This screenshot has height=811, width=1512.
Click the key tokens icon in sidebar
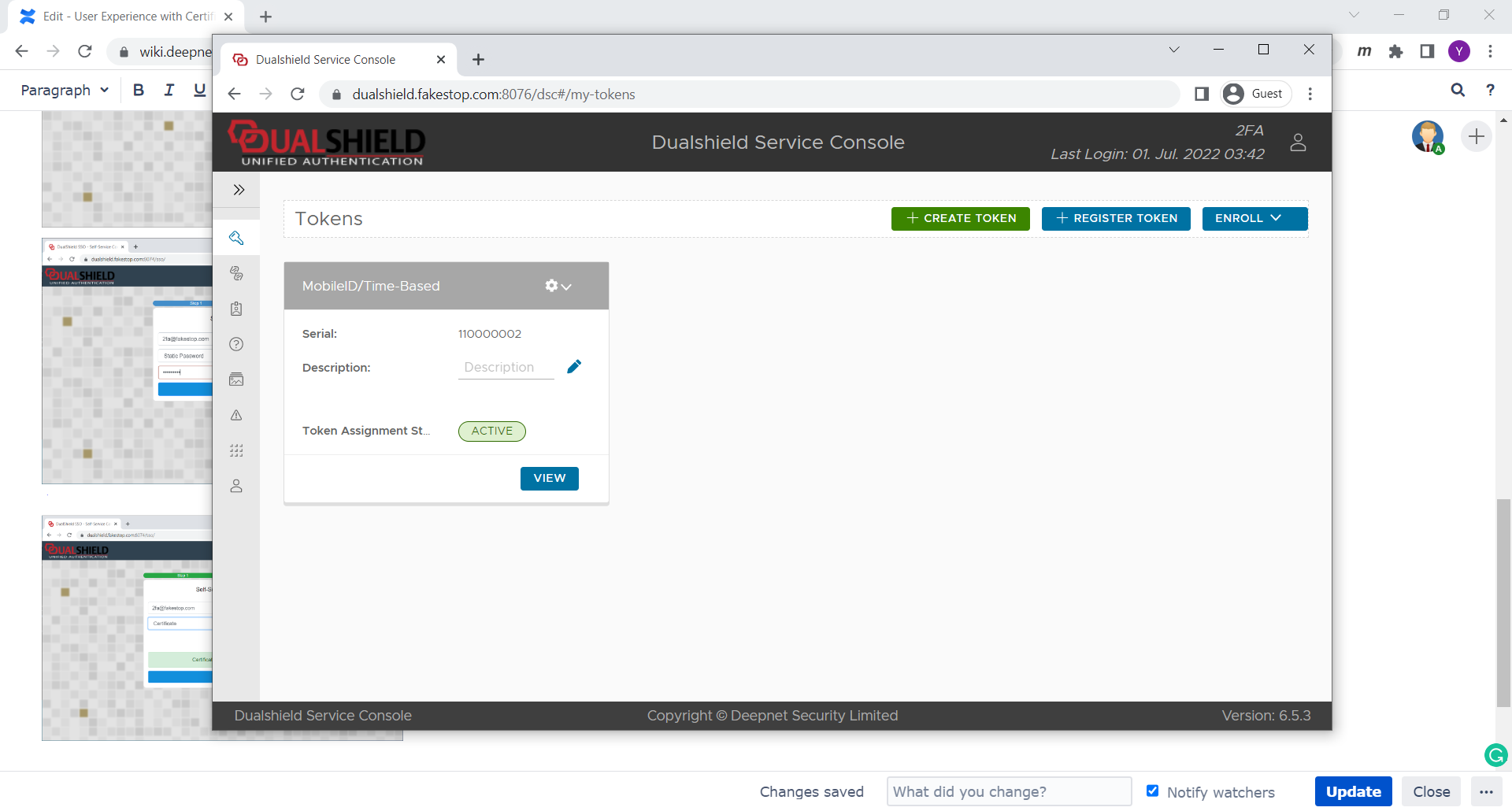[236, 238]
